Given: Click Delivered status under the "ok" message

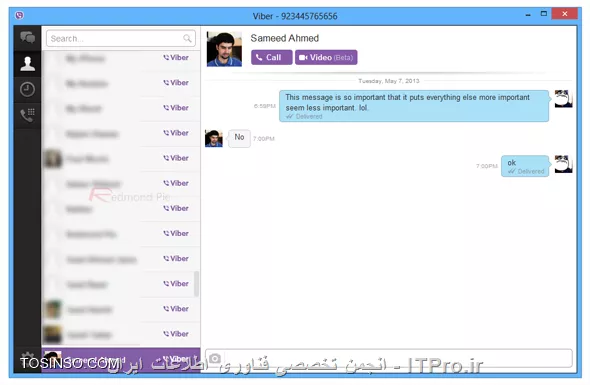Looking at the screenshot, I should [526, 171].
